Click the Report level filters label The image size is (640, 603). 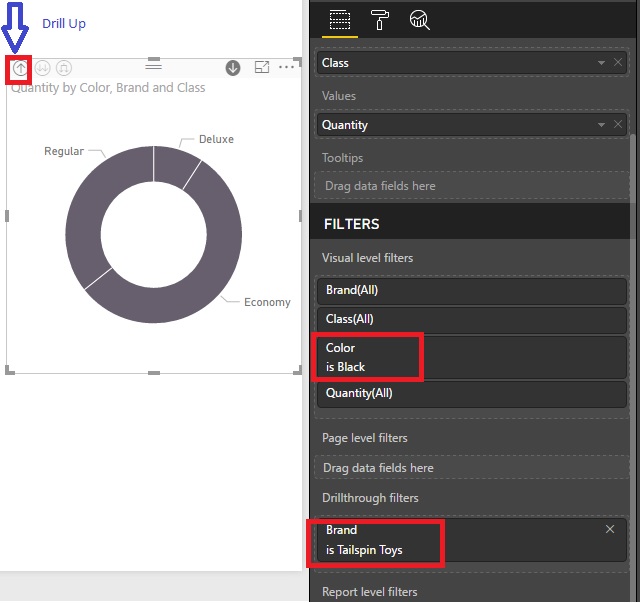point(369,592)
